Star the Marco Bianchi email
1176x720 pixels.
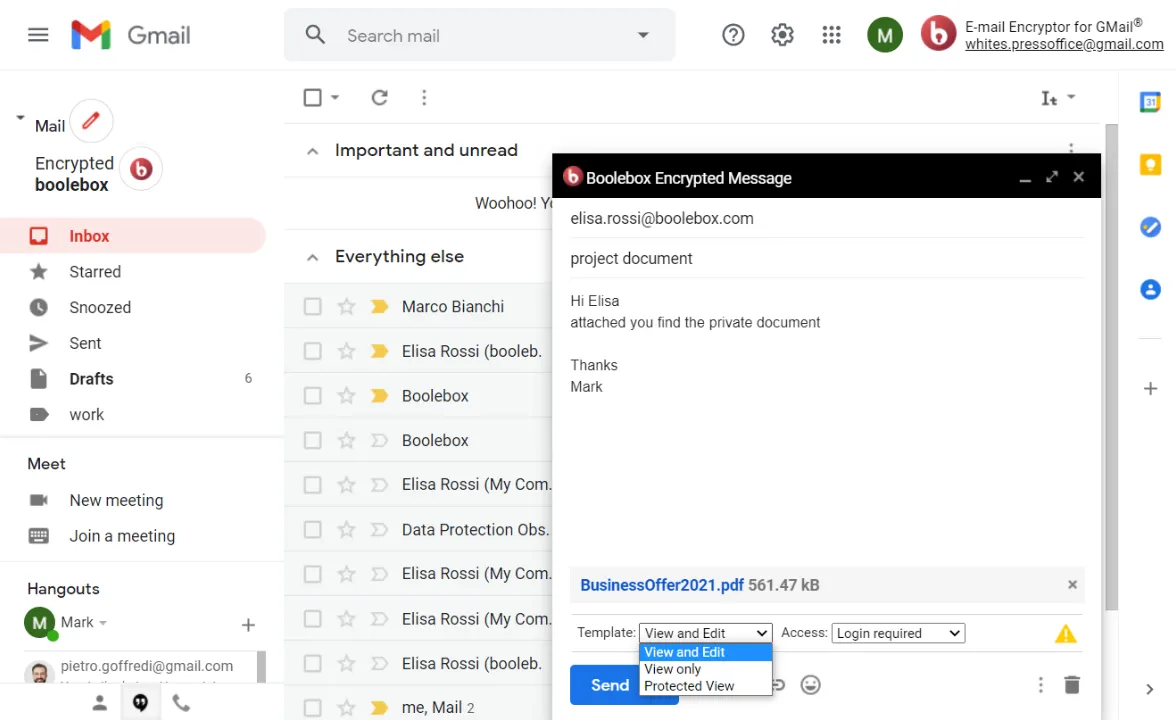coord(346,306)
